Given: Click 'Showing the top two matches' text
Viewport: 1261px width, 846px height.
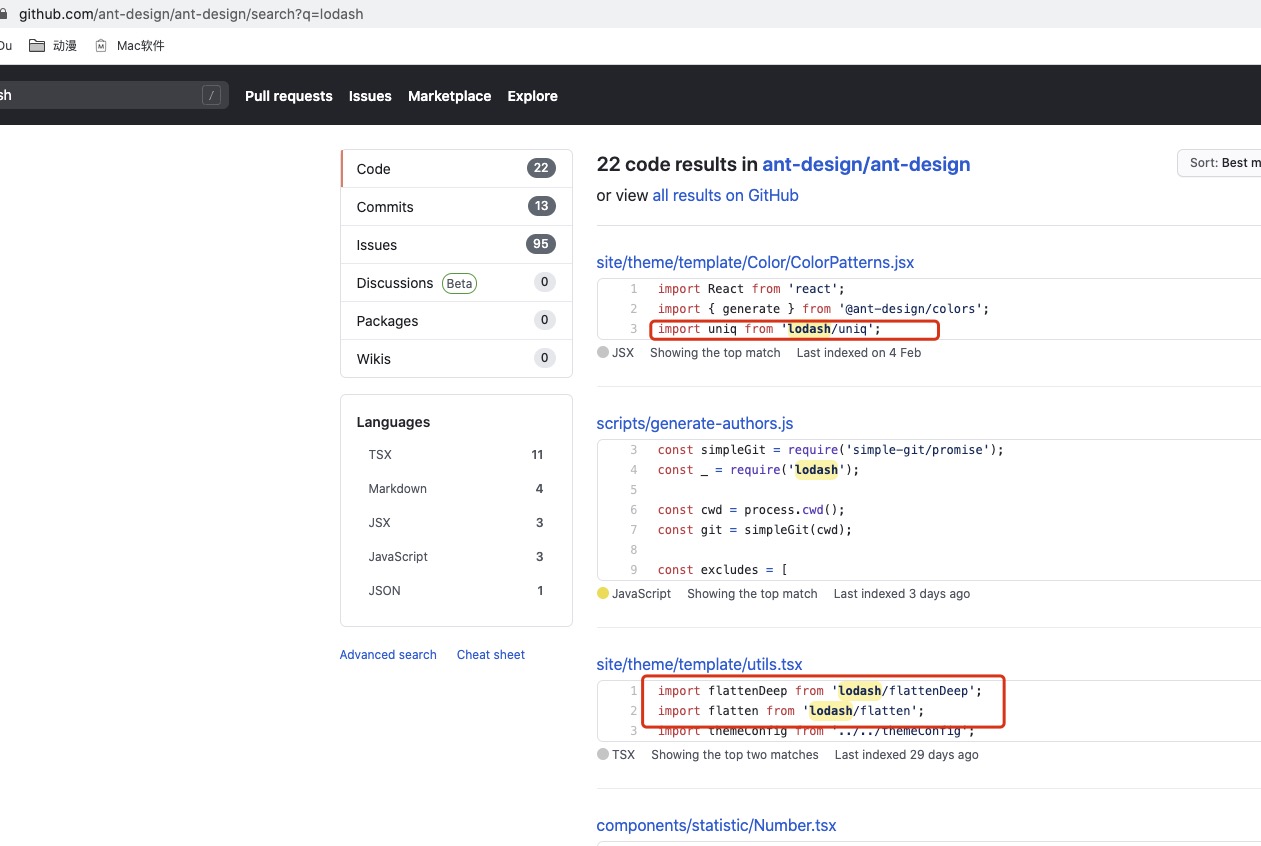Looking at the screenshot, I should tap(735, 755).
